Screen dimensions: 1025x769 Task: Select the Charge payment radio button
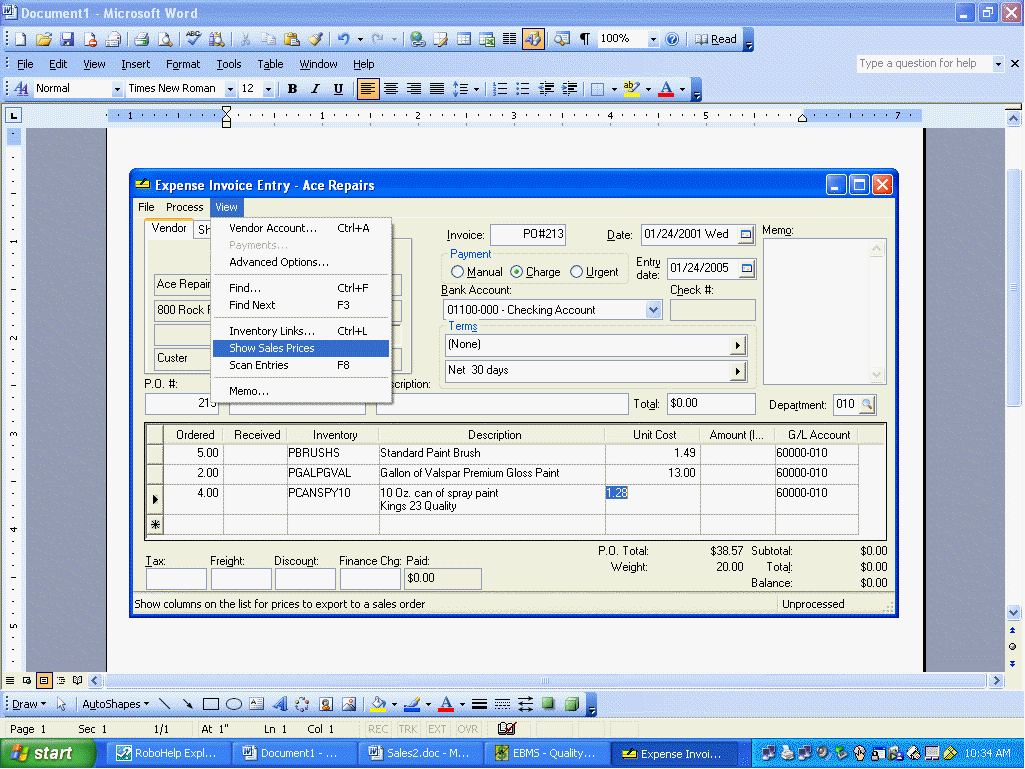[516, 272]
